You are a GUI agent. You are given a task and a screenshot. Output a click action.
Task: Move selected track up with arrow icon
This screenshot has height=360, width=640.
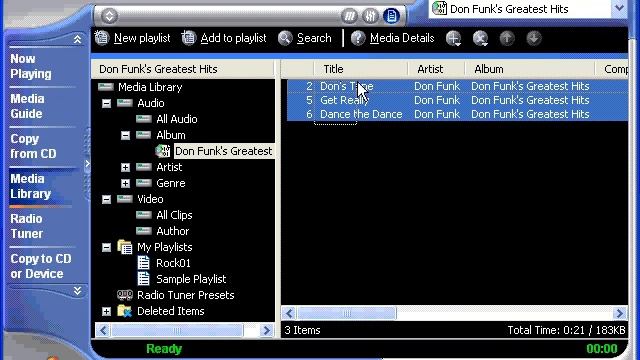(507, 38)
